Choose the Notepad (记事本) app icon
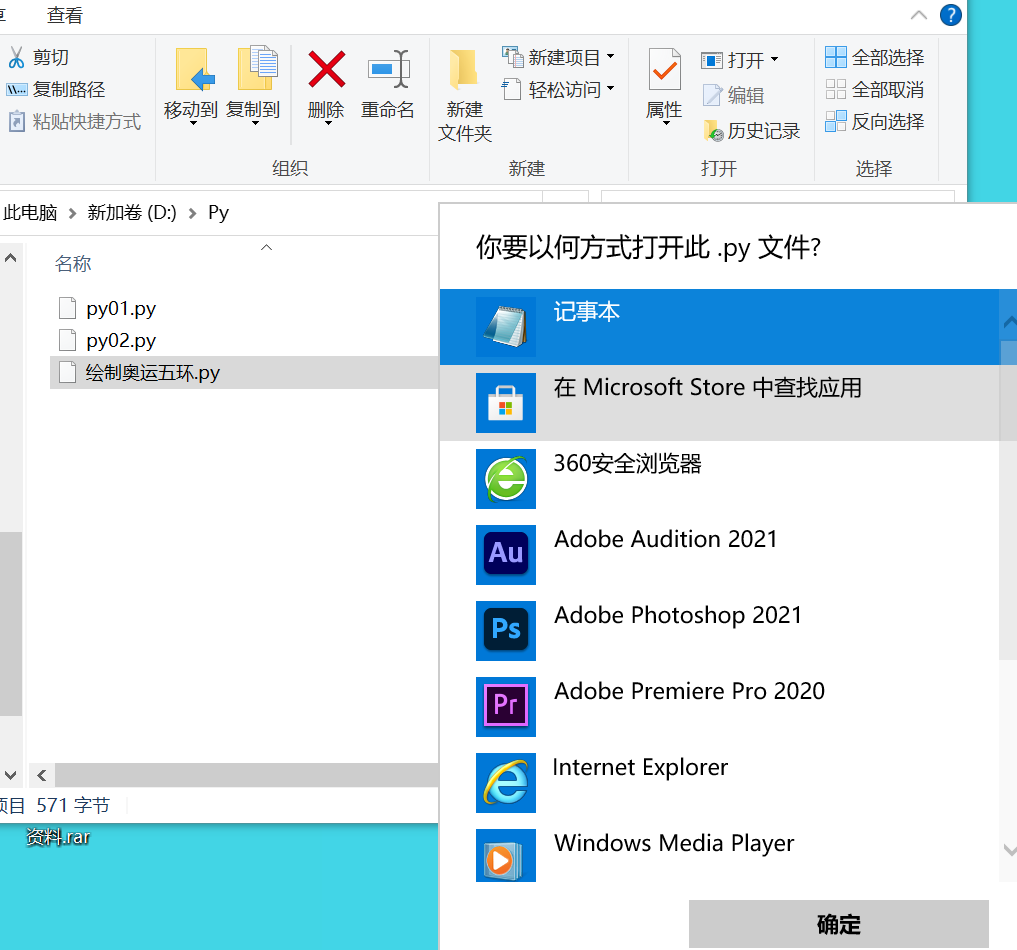The width and height of the screenshot is (1017, 950). coord(506,327)
